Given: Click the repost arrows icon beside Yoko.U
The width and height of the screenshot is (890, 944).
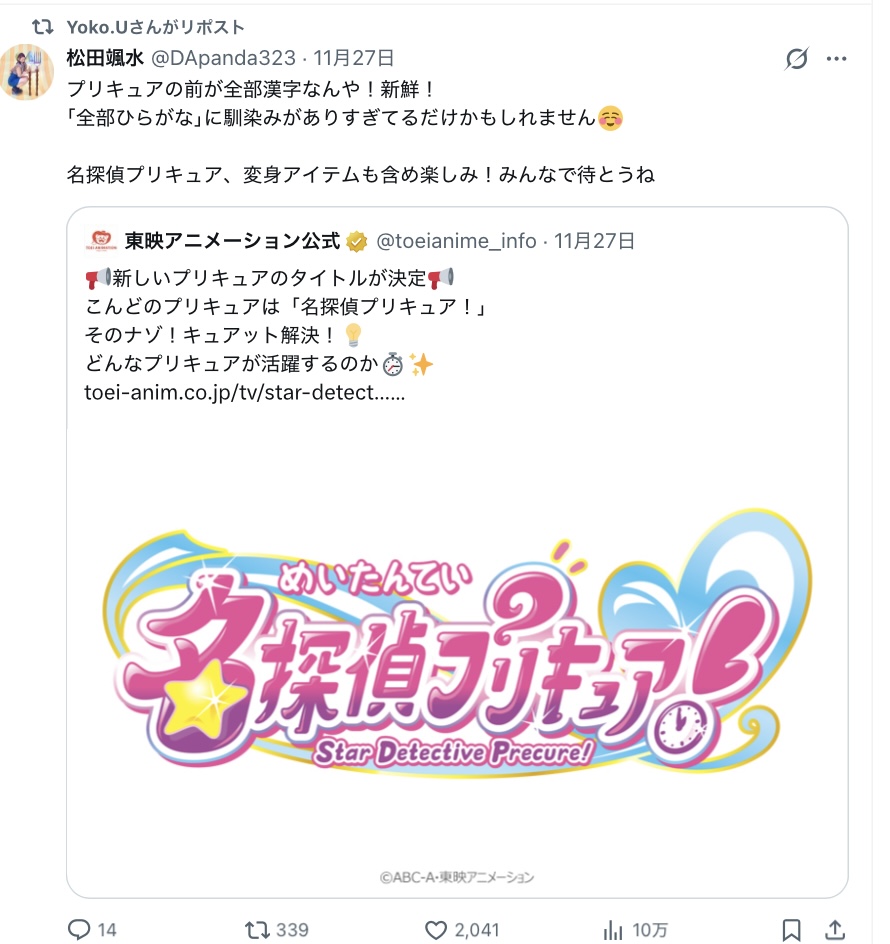Looking at the screenshot, I should tap(42, 27).
